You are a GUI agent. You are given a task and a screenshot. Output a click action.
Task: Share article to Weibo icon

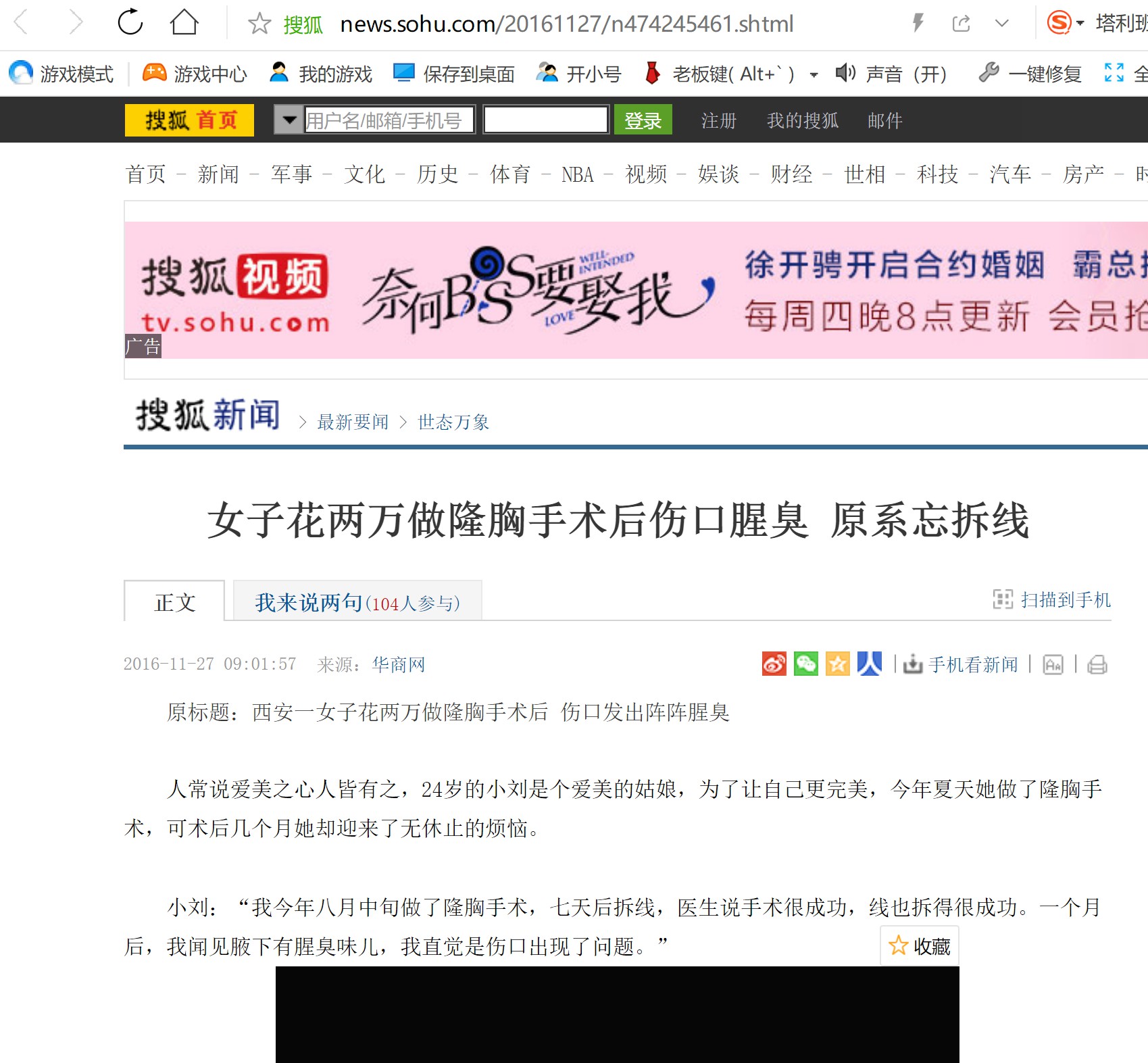pyautogui.click(x=774, y=664)
